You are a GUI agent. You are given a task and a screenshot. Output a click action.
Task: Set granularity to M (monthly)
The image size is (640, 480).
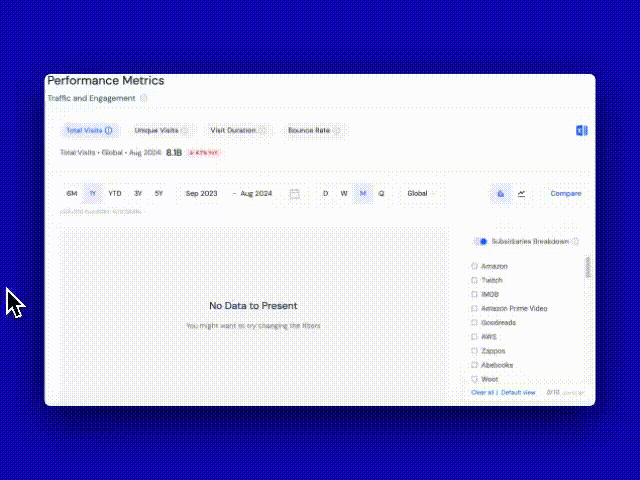point(363,193)
